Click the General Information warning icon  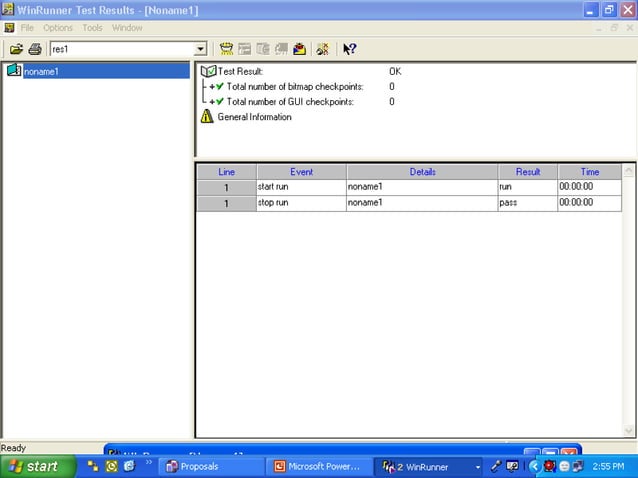point(207,116)
